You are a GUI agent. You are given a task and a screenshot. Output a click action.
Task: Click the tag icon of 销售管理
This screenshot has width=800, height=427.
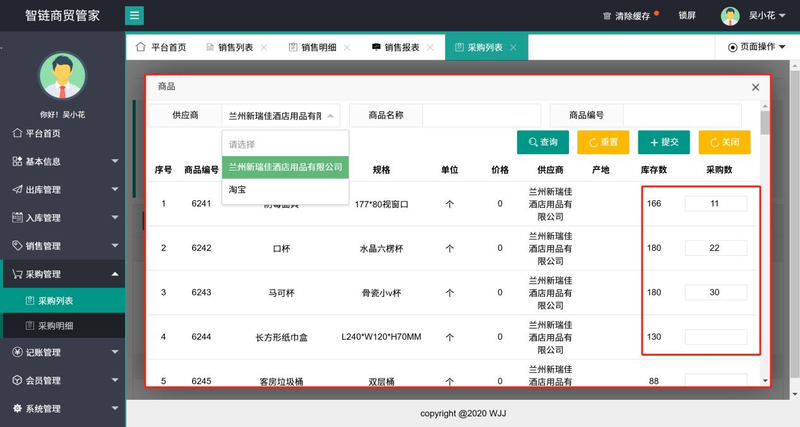(17, 245)
